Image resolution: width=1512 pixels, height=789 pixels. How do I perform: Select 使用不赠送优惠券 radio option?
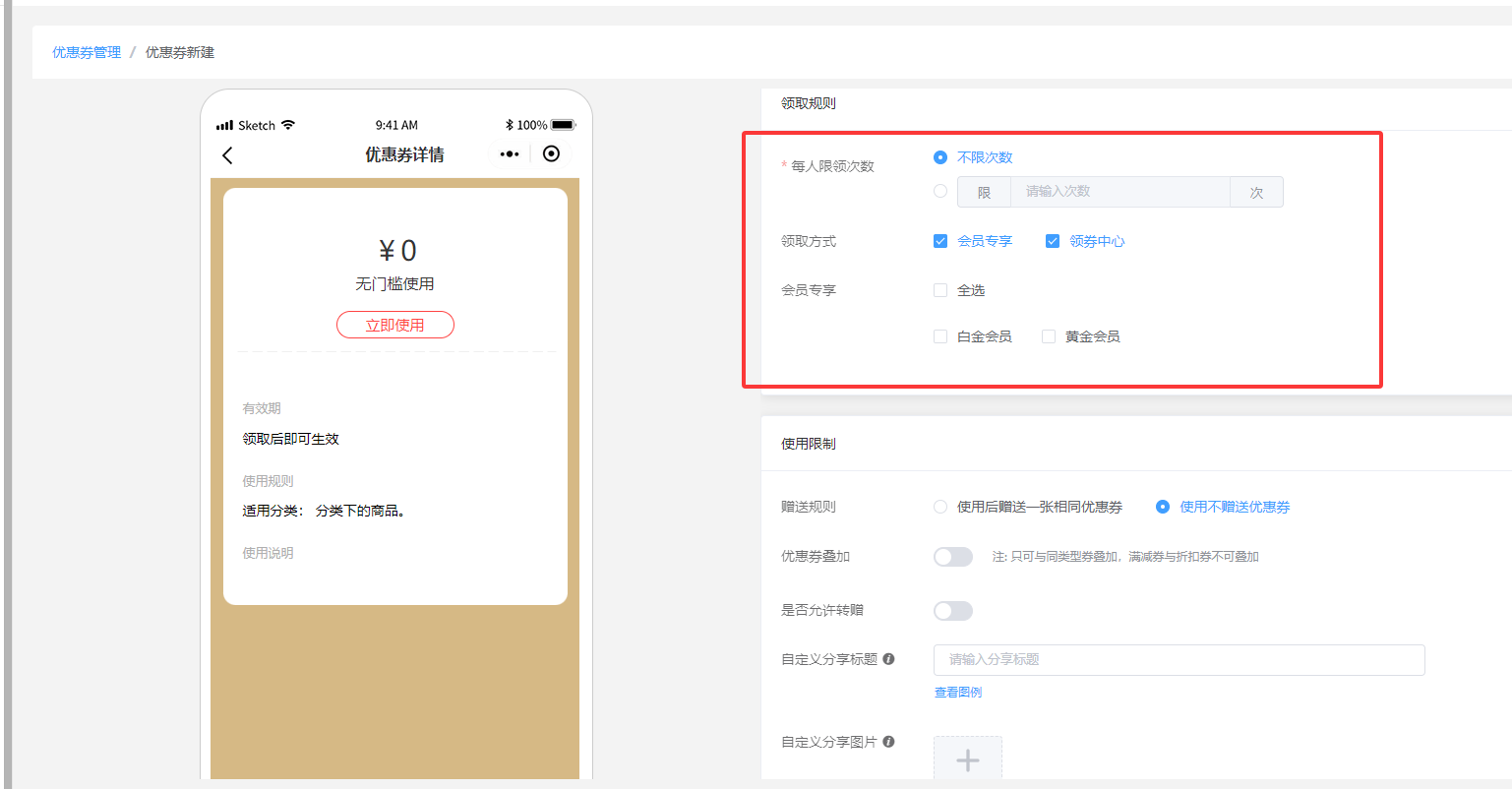tap(1163, 507)
